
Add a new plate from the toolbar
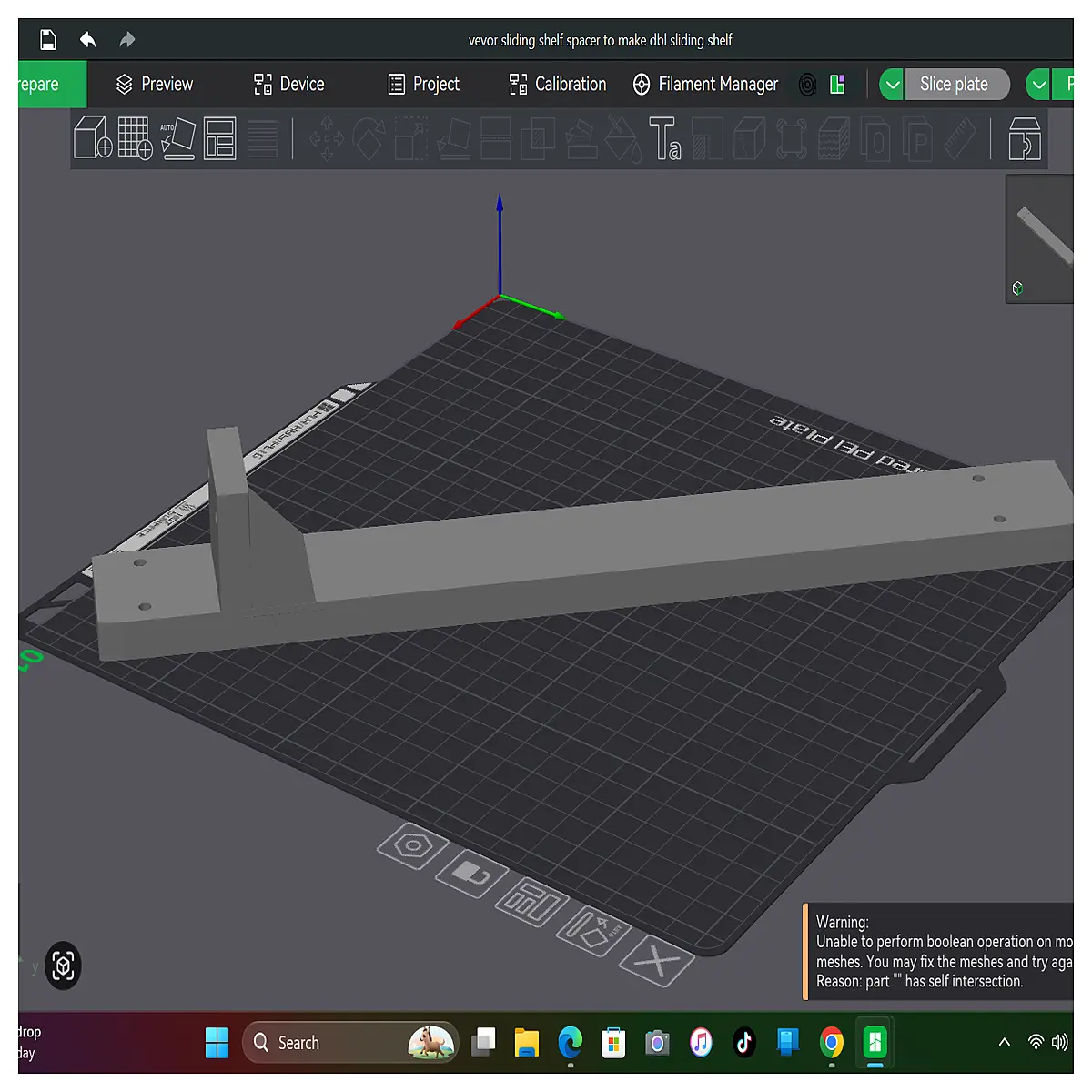click(x=135, y=137)
